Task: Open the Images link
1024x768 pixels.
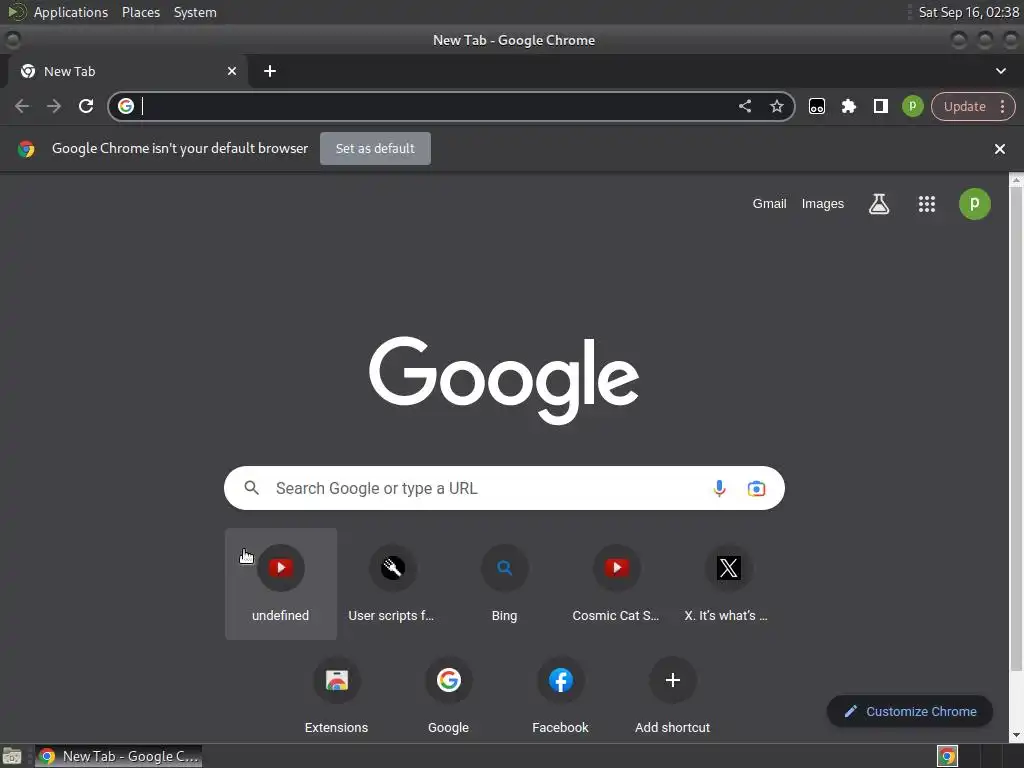Action: [x=822, y=204]
